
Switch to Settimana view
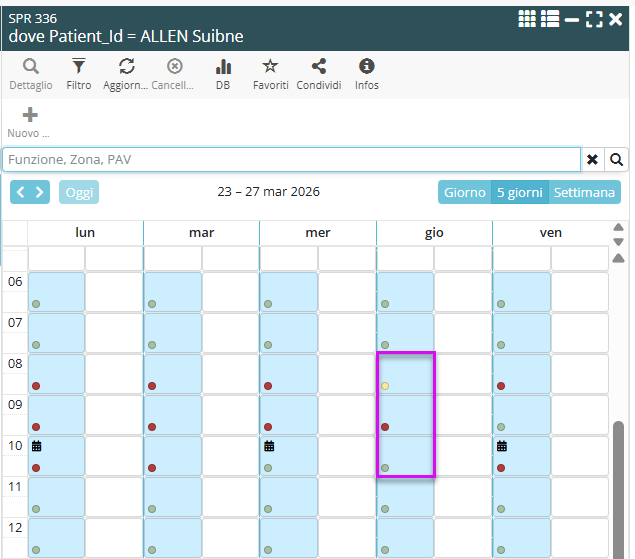(584, 192)
